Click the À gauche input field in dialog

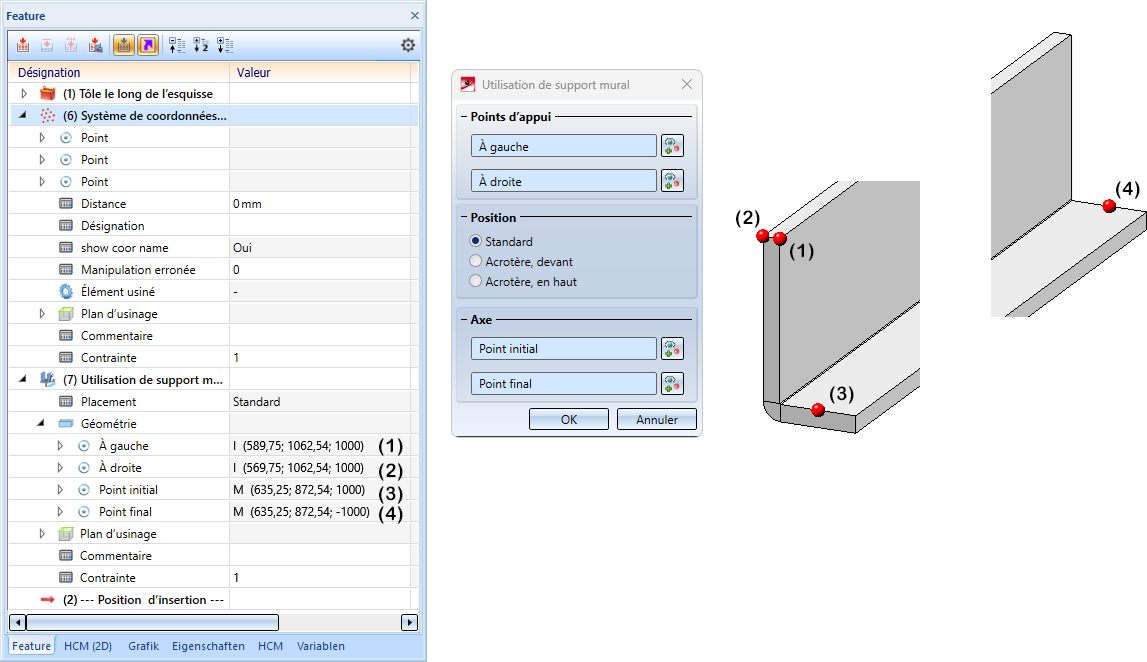[563, 146]
